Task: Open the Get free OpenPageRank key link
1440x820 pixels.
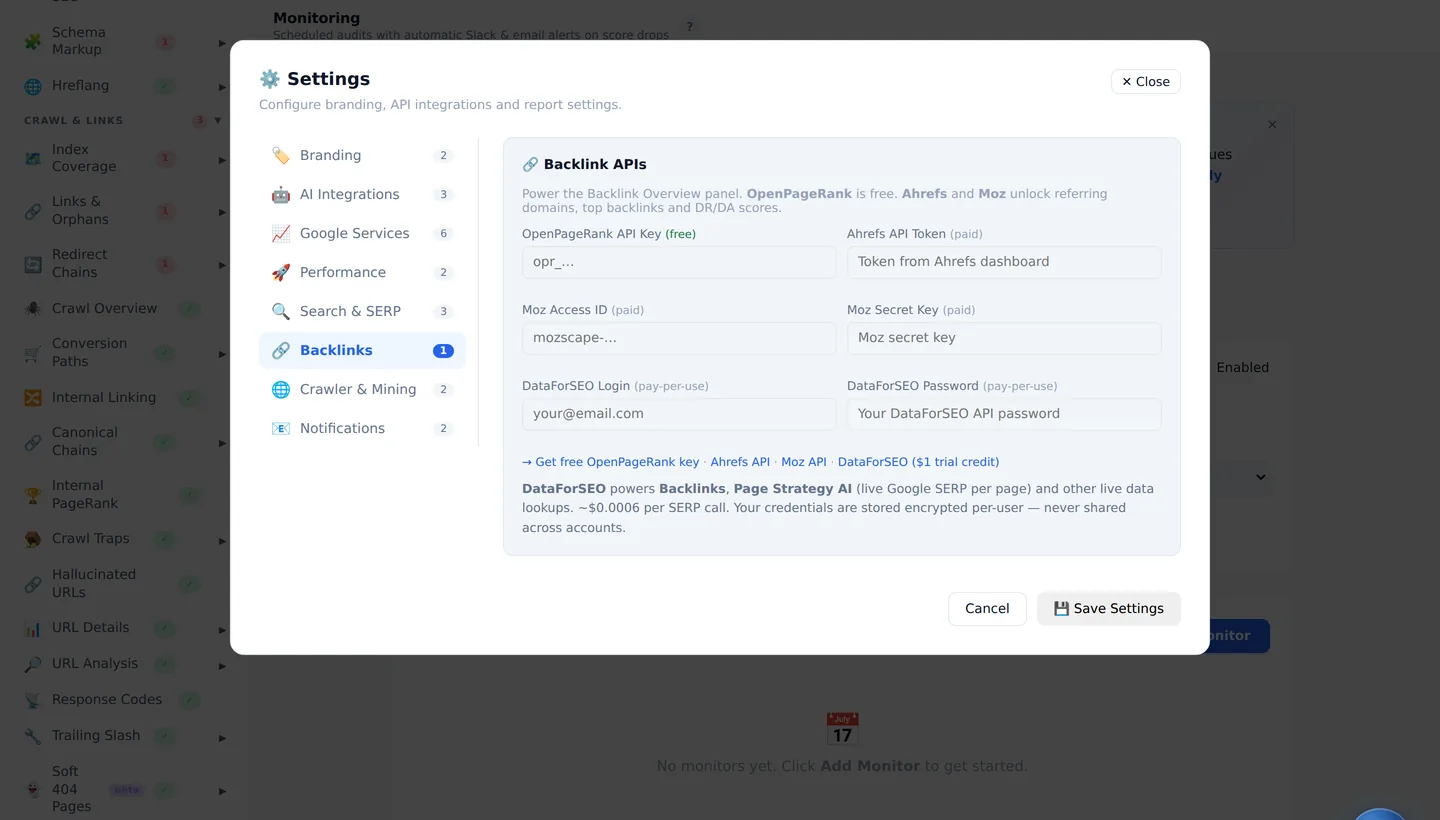Action: (610, 462)
